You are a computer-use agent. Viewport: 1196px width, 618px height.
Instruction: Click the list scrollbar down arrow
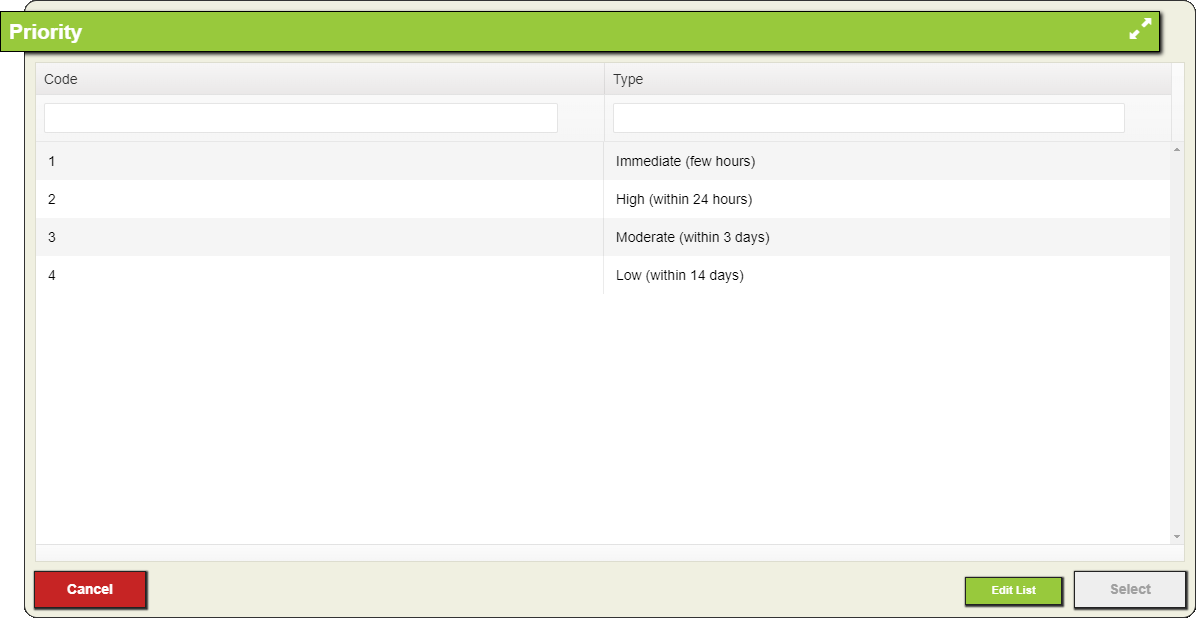(x=1177, y=537)
